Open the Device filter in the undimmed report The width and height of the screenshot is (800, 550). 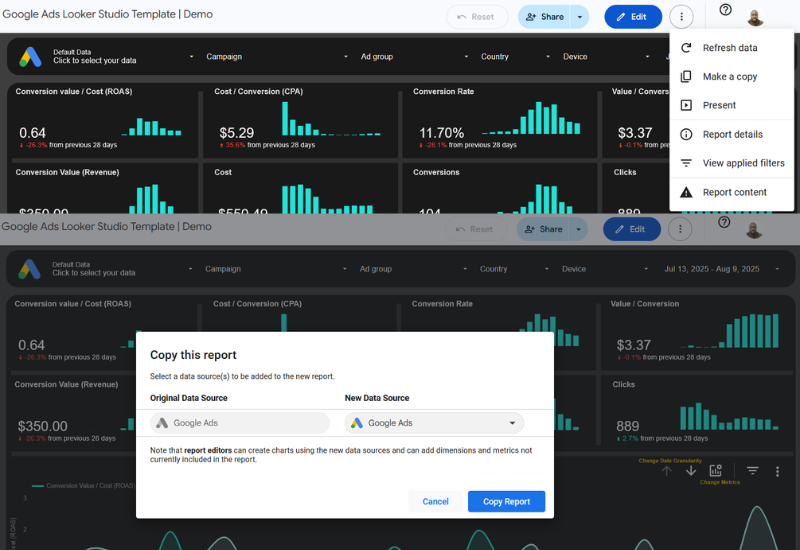tap(606, 57)
